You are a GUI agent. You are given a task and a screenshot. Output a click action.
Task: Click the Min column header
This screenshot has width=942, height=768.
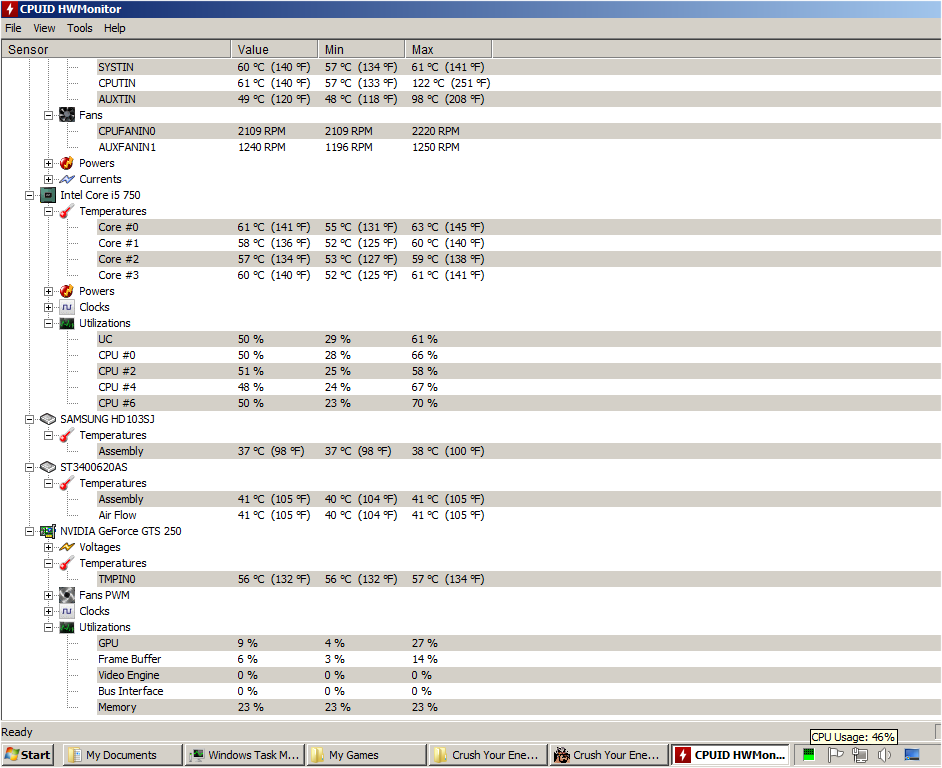362,49
